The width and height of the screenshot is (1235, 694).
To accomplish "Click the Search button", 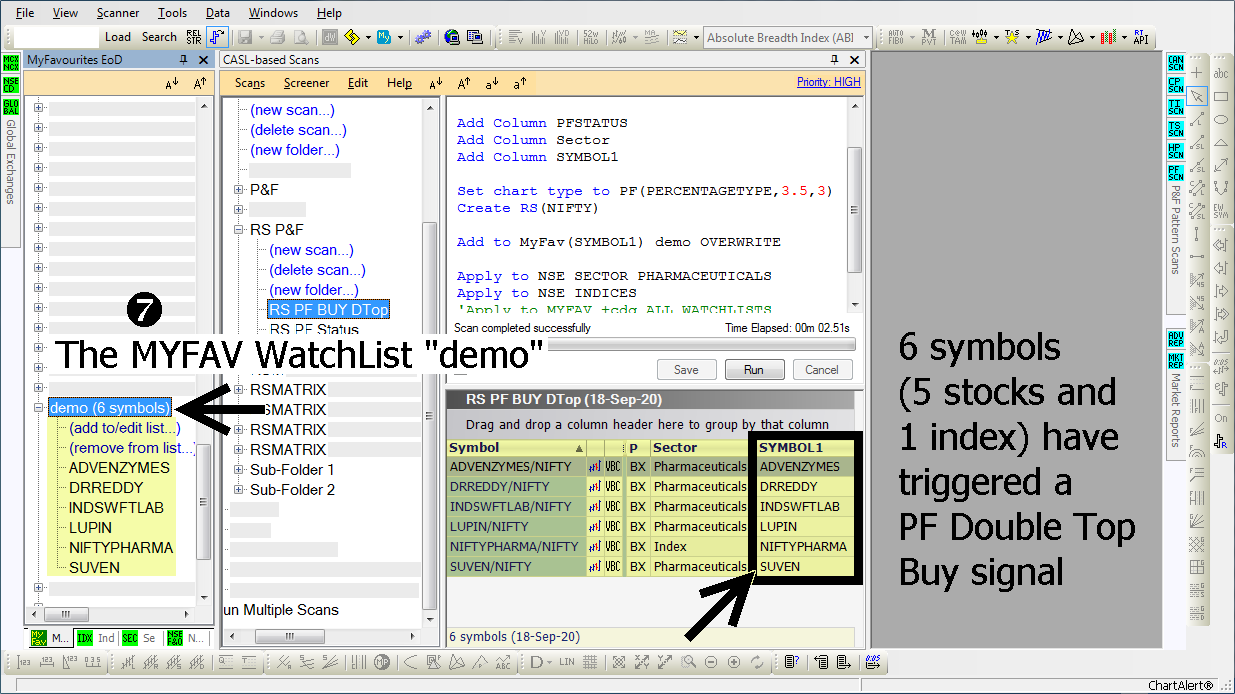I will [x=159, y=37].
